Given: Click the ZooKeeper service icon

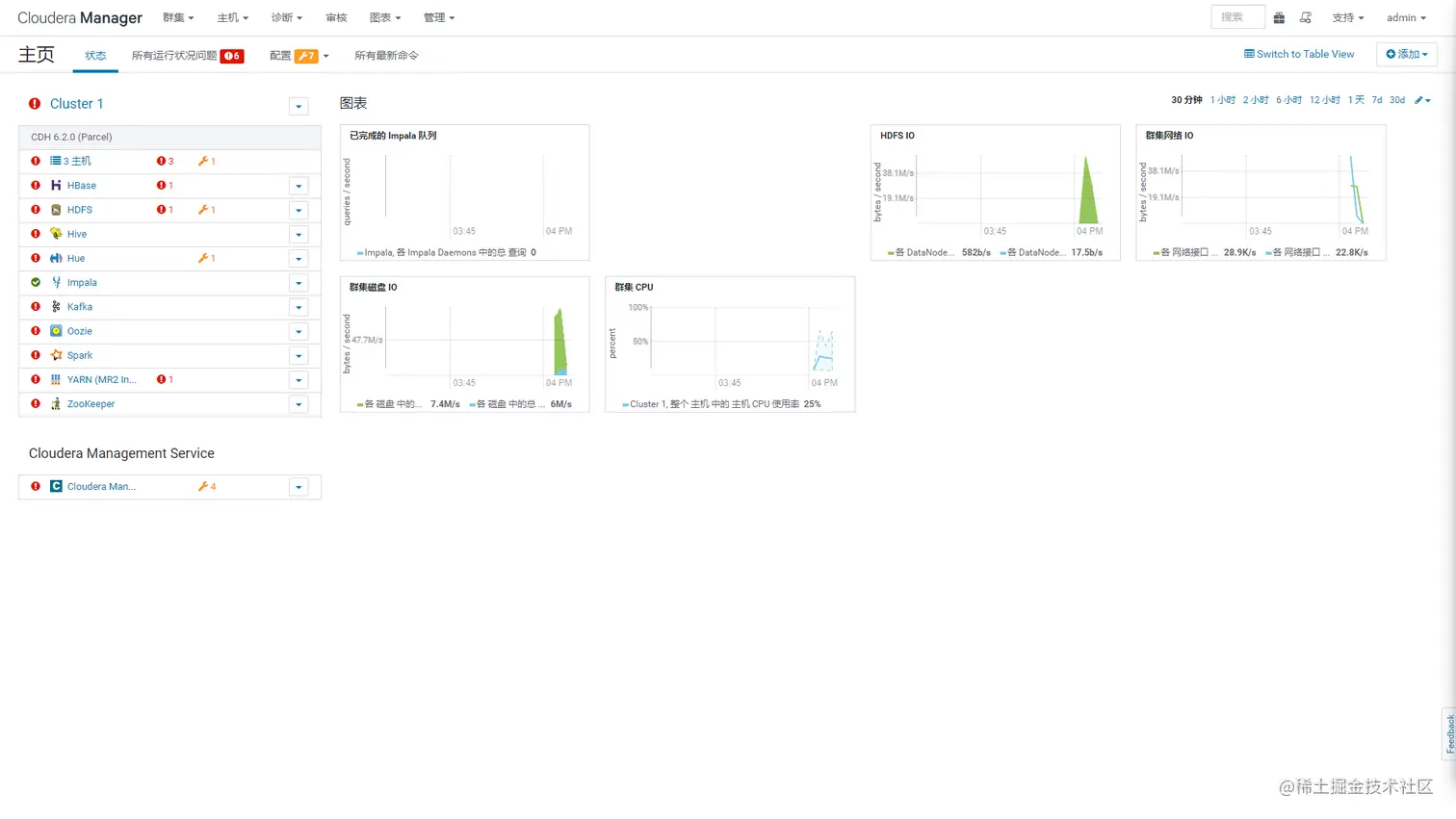Looking at the screenshot, I should [56, 404].
